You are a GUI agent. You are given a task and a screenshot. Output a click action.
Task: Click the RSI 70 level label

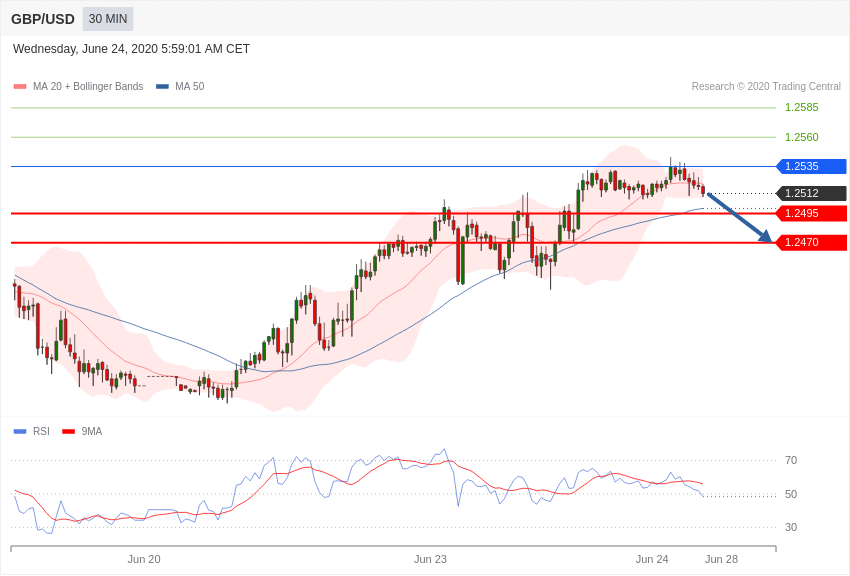(791, 461)
